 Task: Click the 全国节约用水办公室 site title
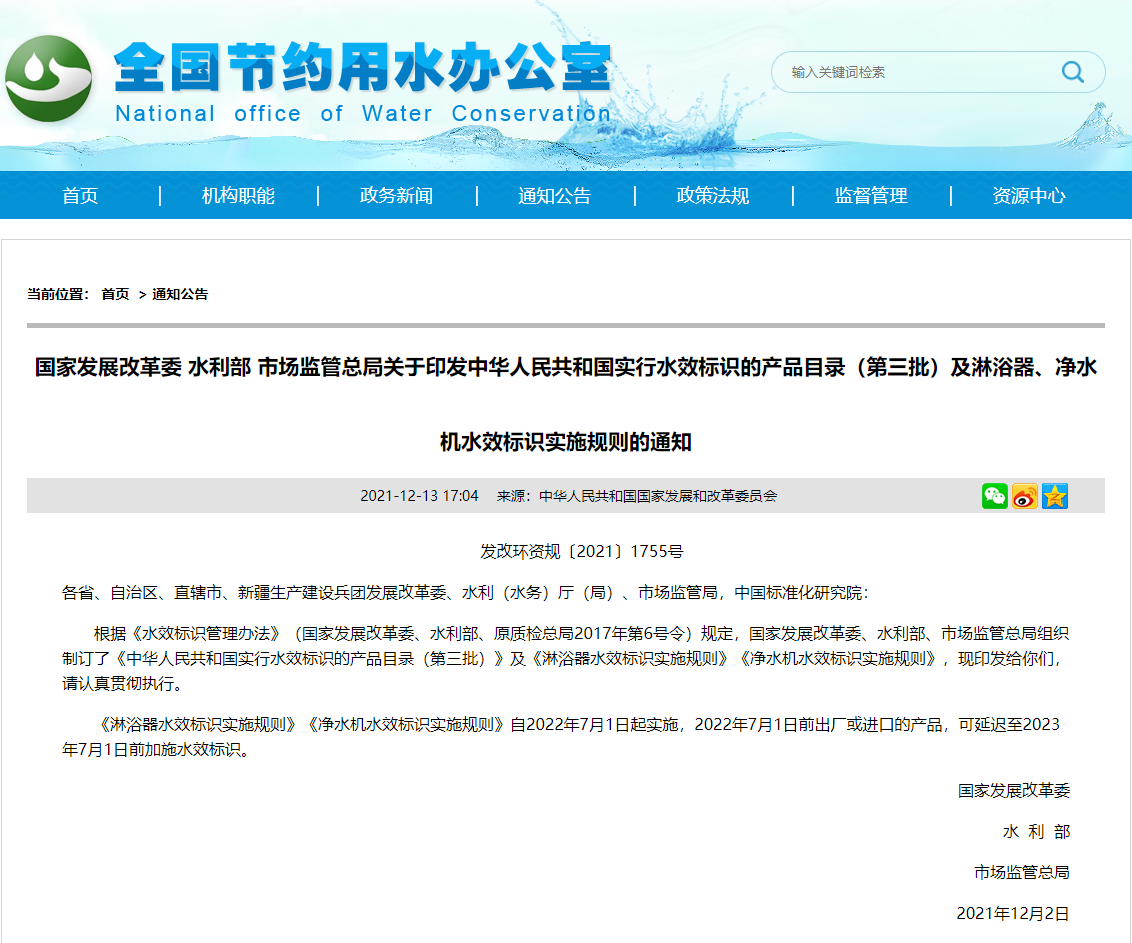(362, 68)
